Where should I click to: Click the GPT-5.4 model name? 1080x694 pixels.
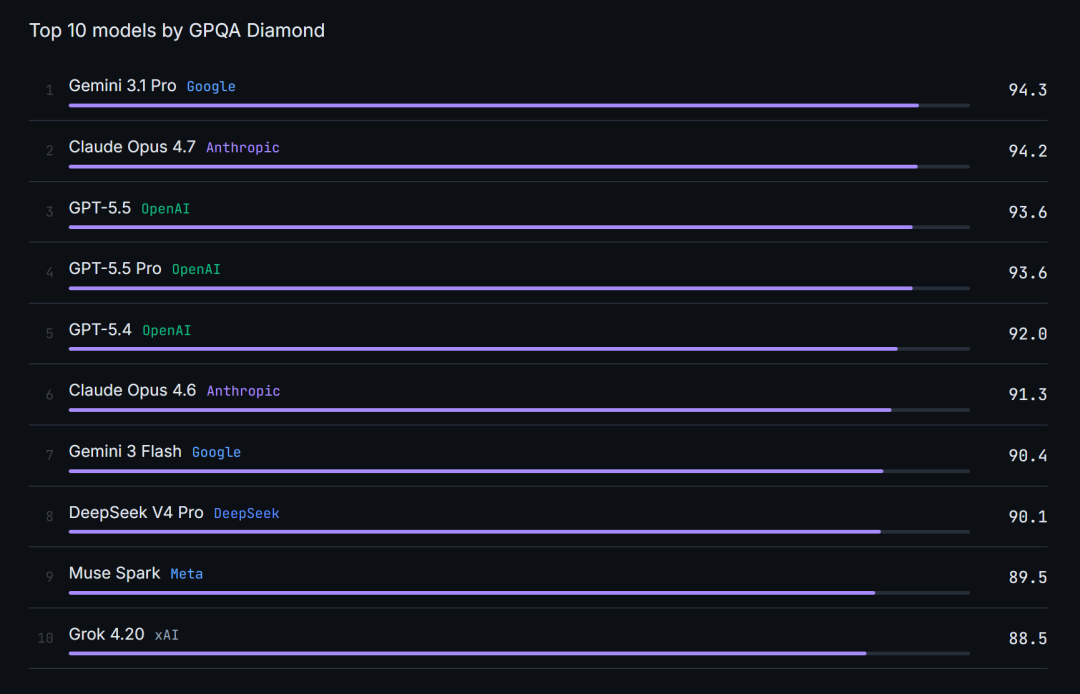coord(100,329)
